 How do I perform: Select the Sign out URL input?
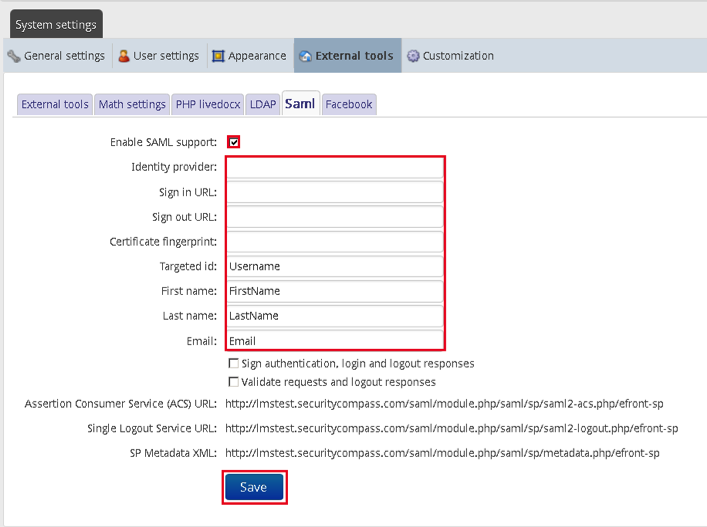point(335,217)
